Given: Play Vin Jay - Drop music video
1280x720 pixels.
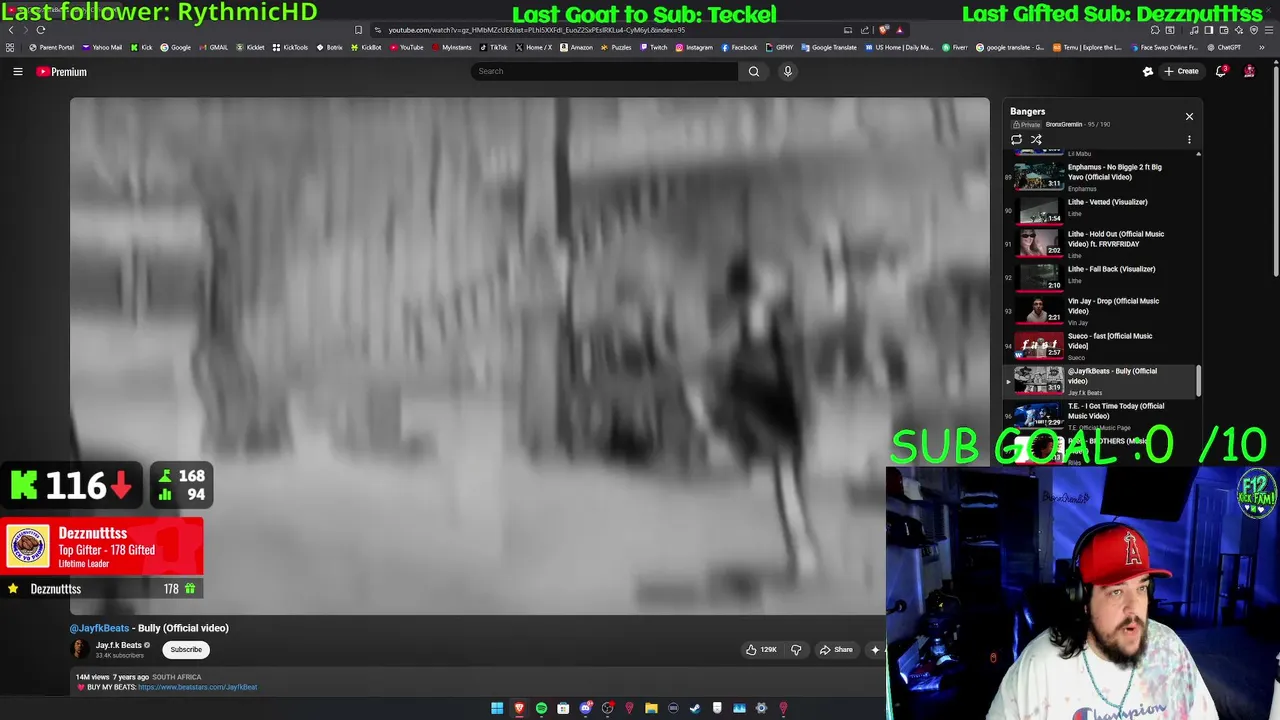Looking at the screenshot, I should (x=1100, y=310).
